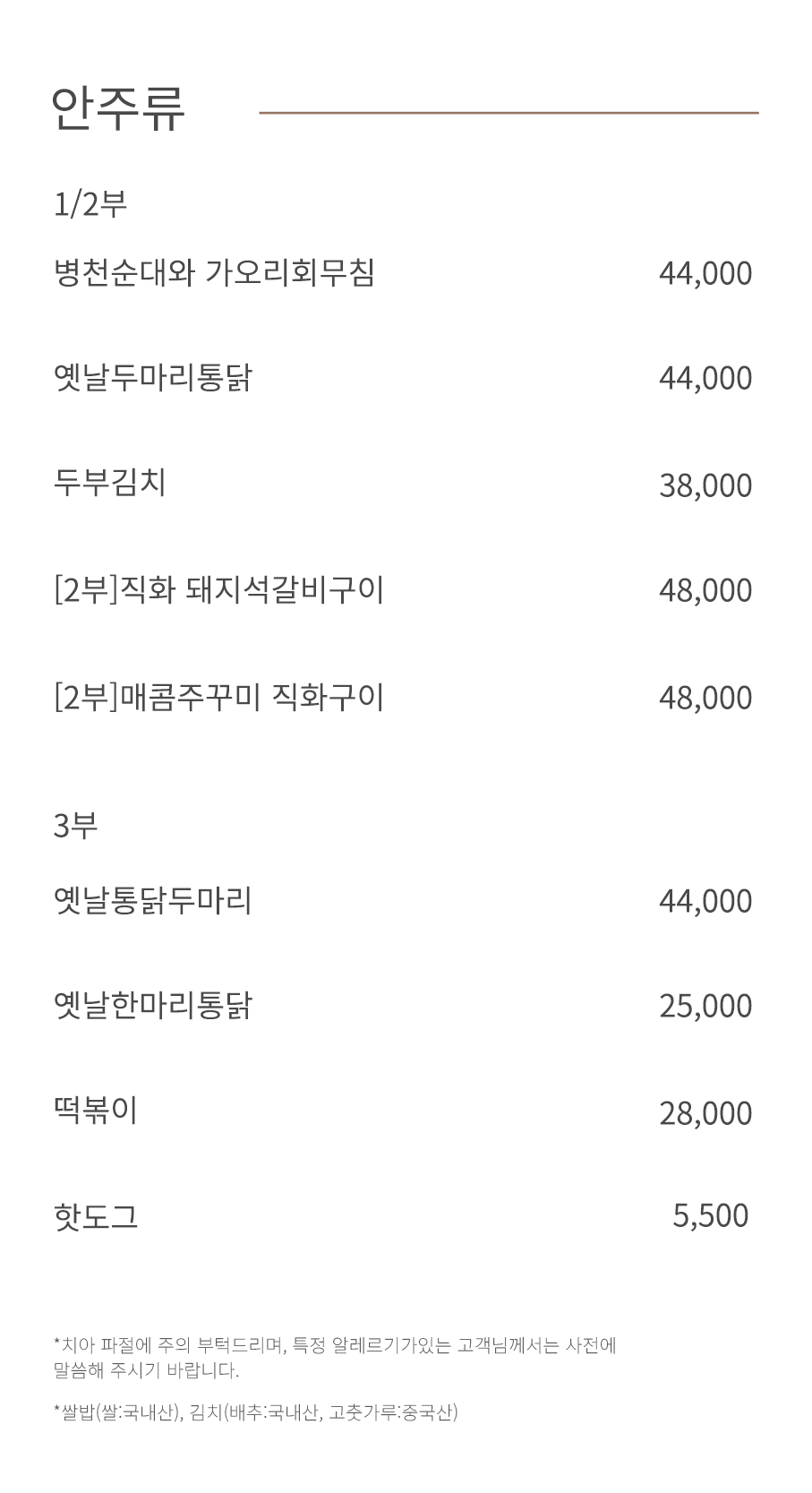This screenshot has height=1493, width=812.
Task: Click the 5,500 price
Action: (x=710, y=1215)
